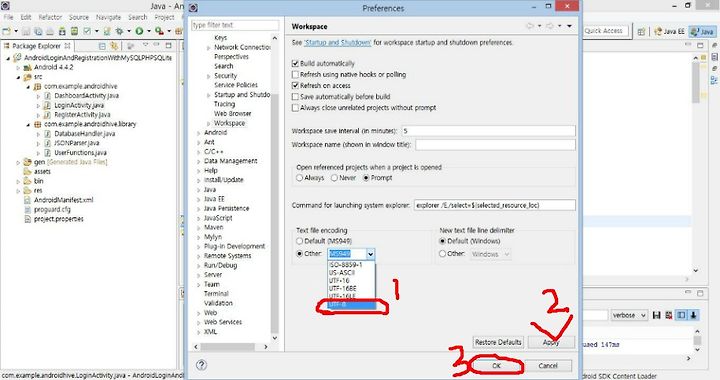Click the Back arrow in Preferences header
Screen dimensions: 720x380
(530, 26)
